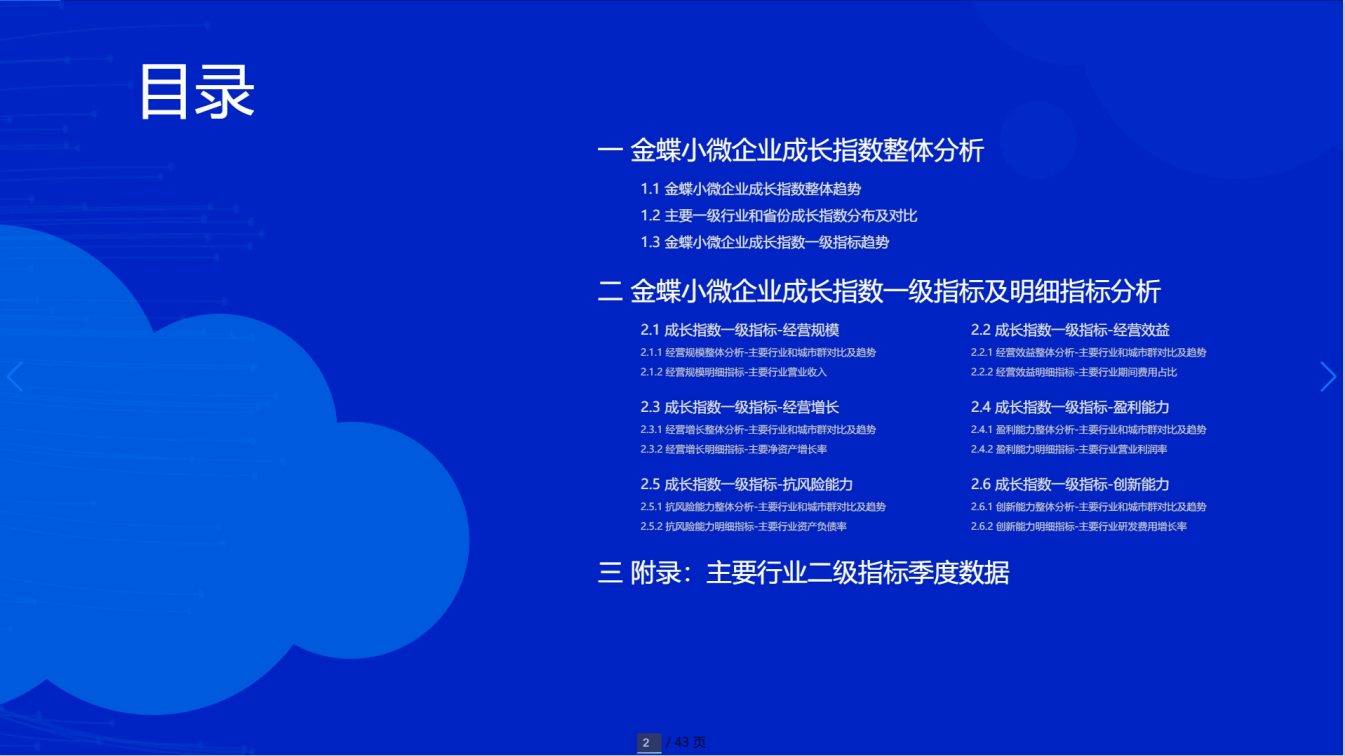This screenshot has height=756, width=1345.
Task: Select 2.5 成长指数一级指标-抗风险能力
Action: 747,484
